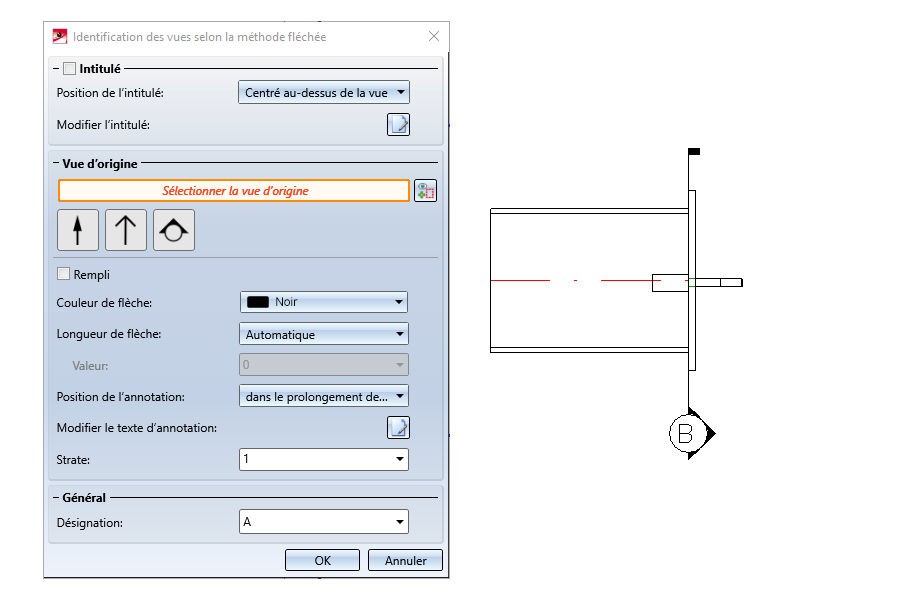Click the B view marker in drawing

pos(685,433)
